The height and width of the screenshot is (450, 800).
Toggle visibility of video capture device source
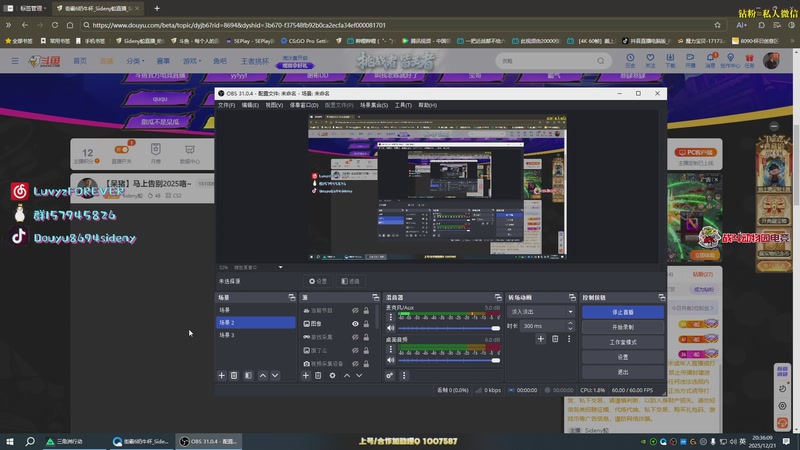point(355,364)
